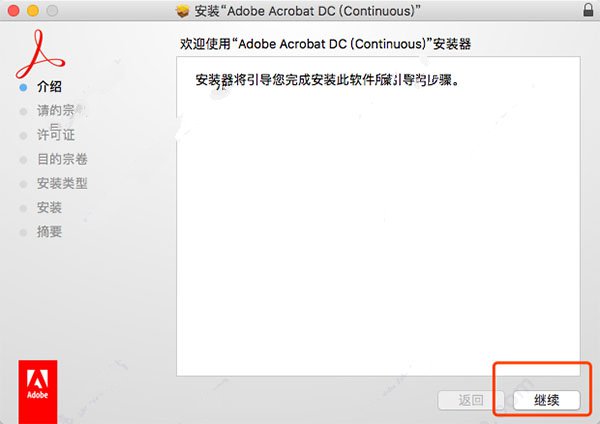Select the 安装类型 step in sidebar
This screenshot has width=600, height=424.
click(x=62, y=183)
